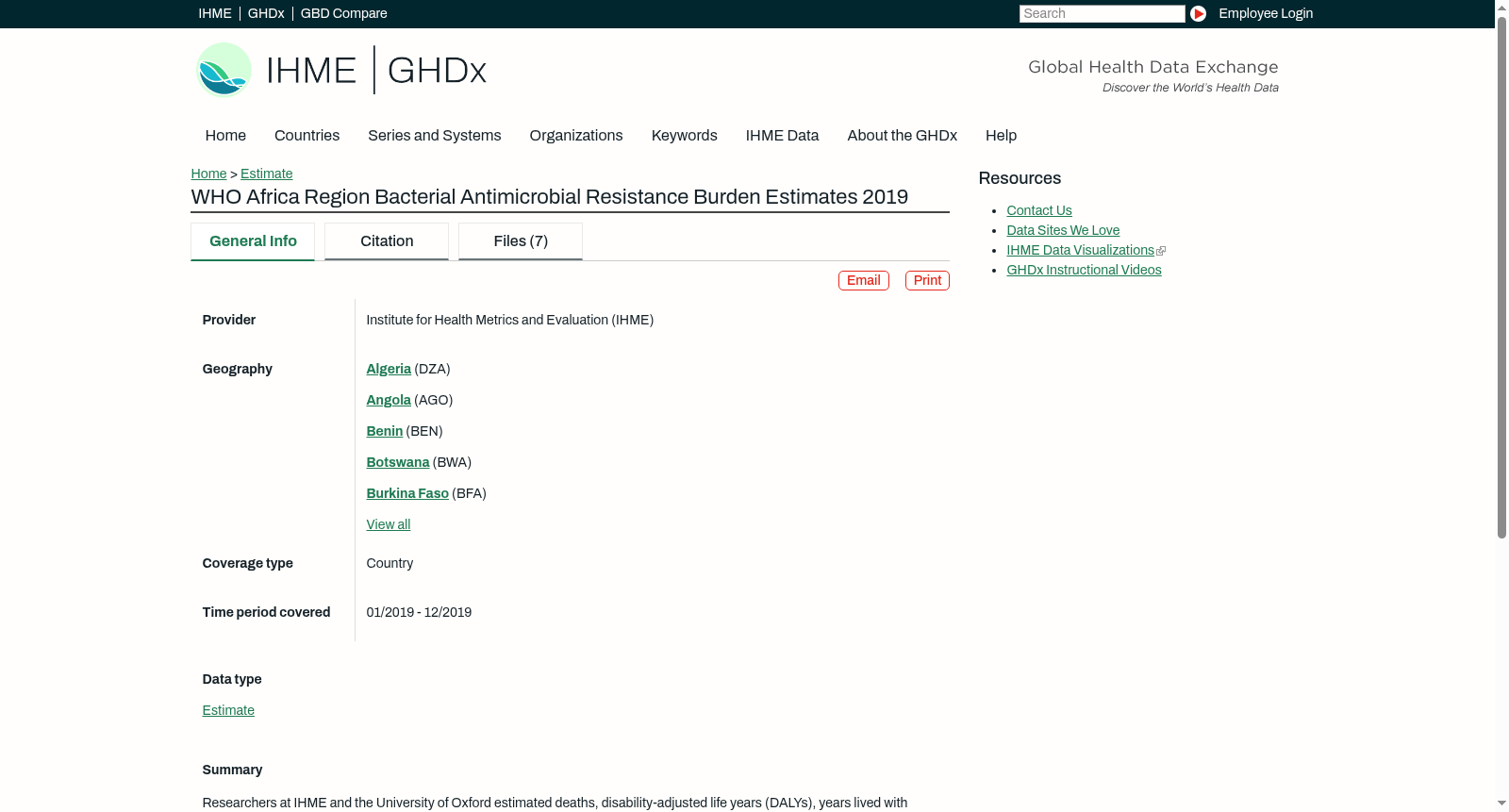Click the Coverage type value Country
Image resolution: width=1509 pixels, height=812 pixels.
390,563
